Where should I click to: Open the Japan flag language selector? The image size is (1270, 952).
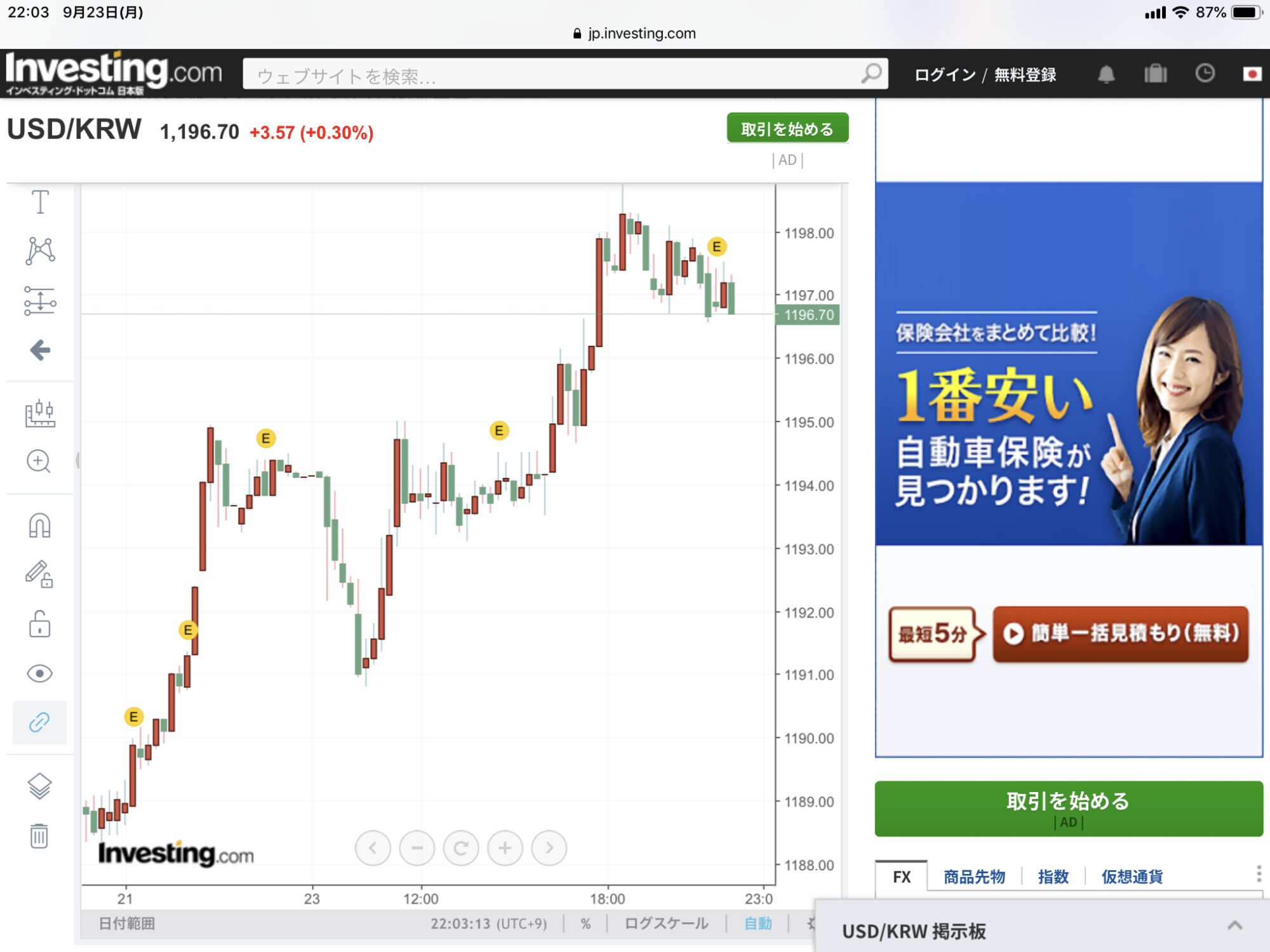pyautogui.click(x=1252, y=74)
